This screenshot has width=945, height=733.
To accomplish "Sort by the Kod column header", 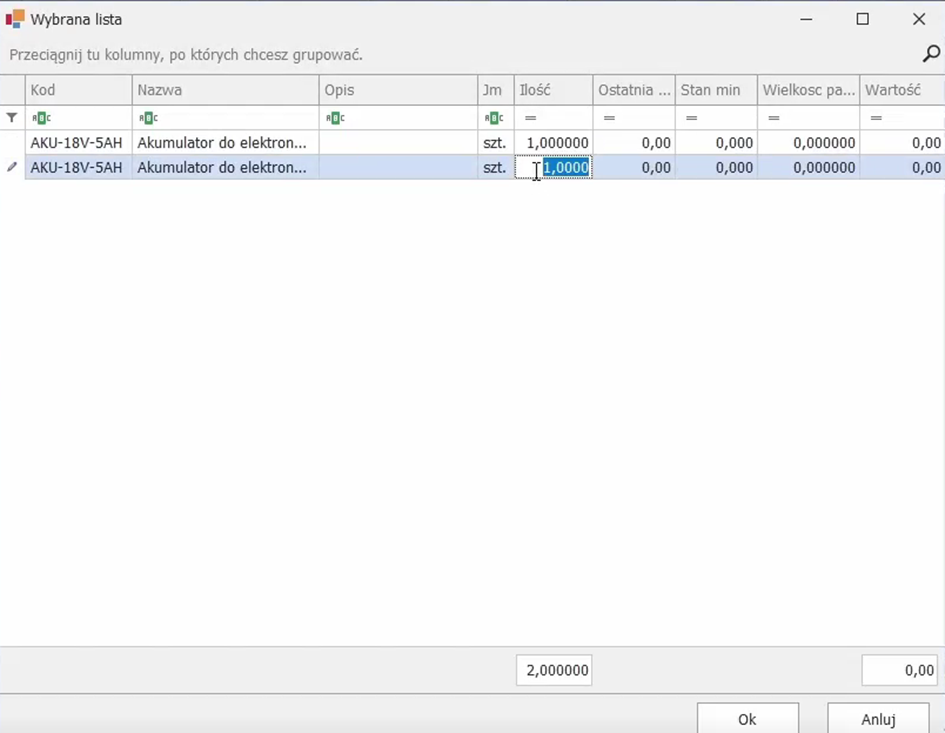I will [x=78, y=90].
